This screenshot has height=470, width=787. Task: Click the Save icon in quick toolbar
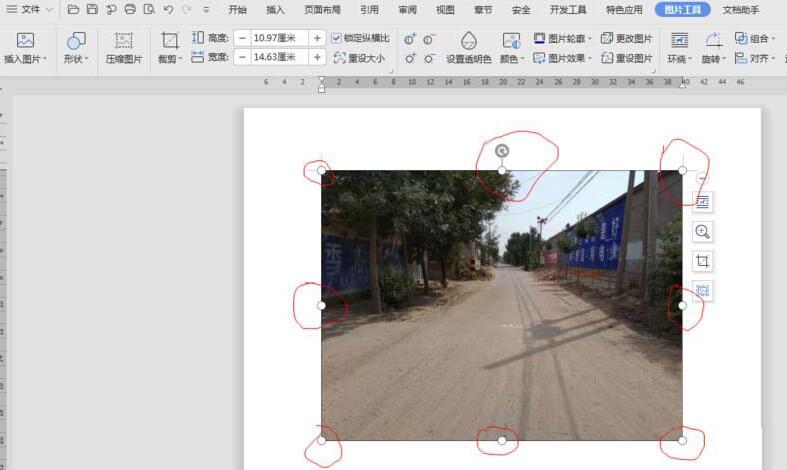[92, 9]
